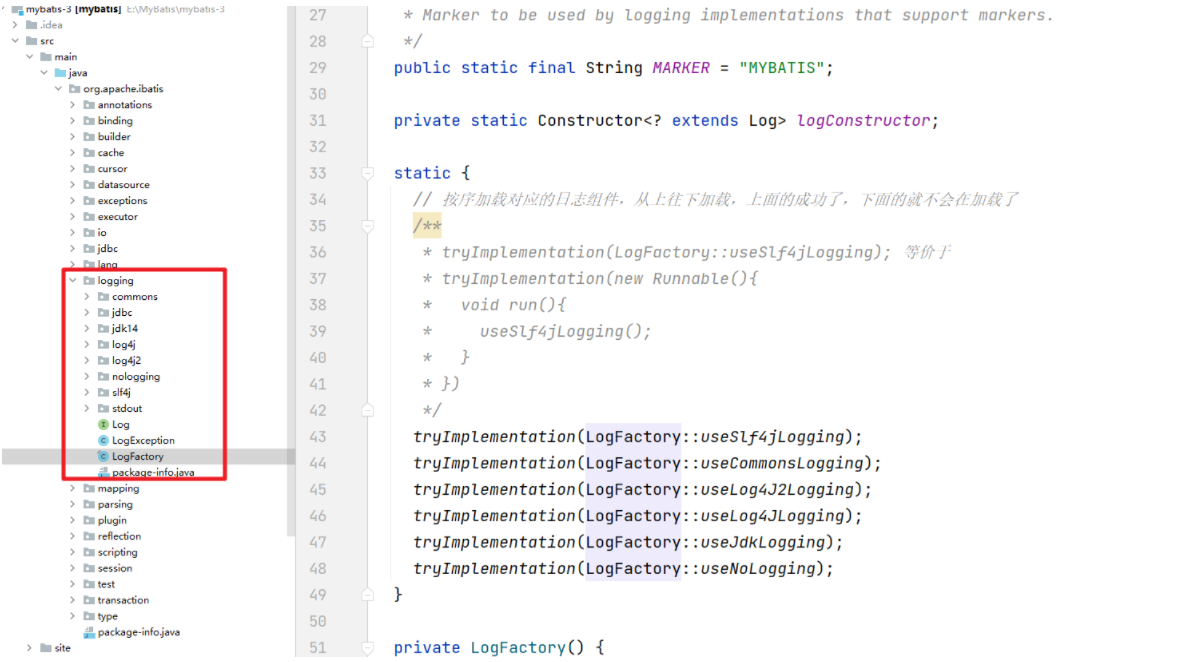This screenshot has width=1185, height=662.
Task: Expand the site folder
Action: [30, 648]
